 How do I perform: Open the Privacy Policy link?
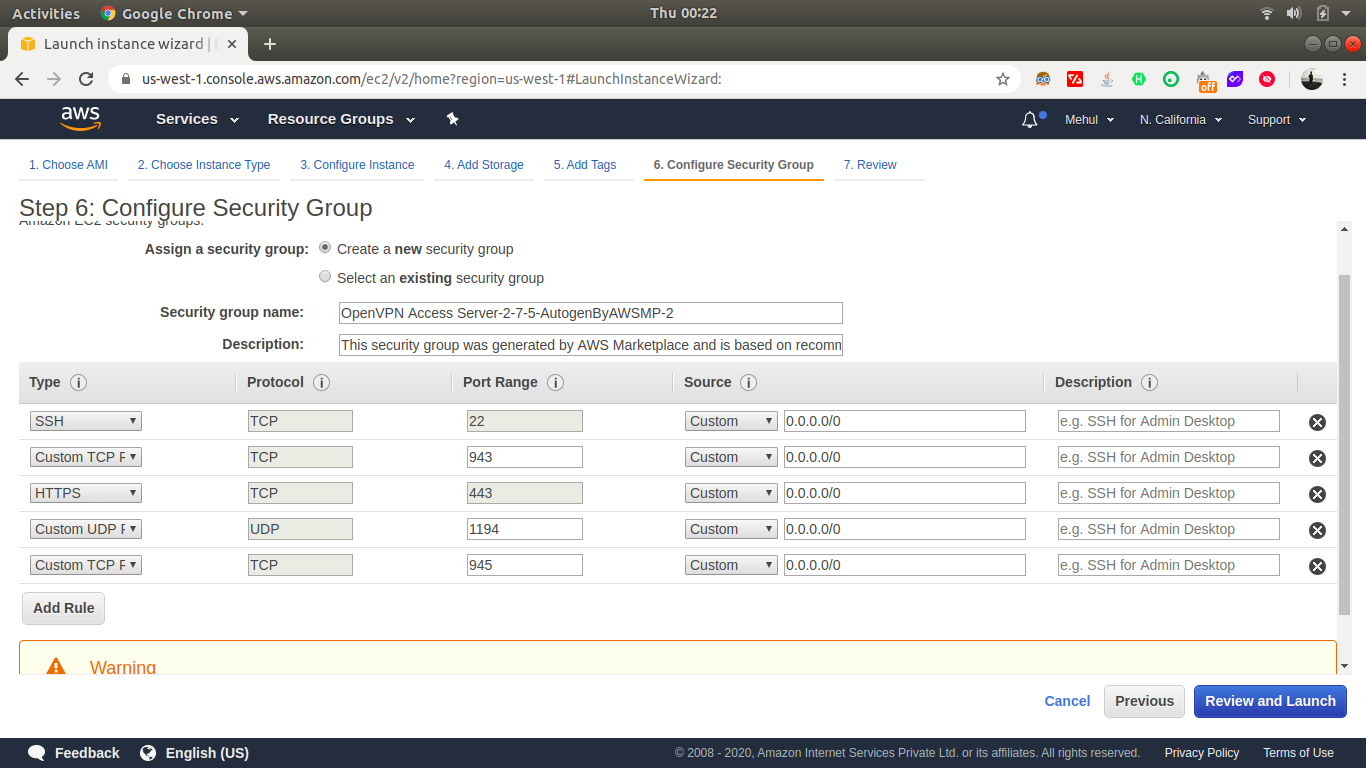click(1201, 753)
